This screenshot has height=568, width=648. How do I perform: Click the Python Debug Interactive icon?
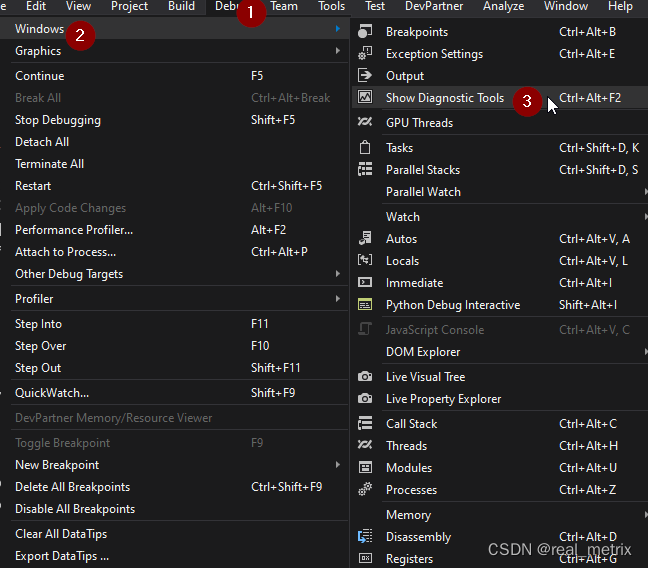click(x=365, y=304)
